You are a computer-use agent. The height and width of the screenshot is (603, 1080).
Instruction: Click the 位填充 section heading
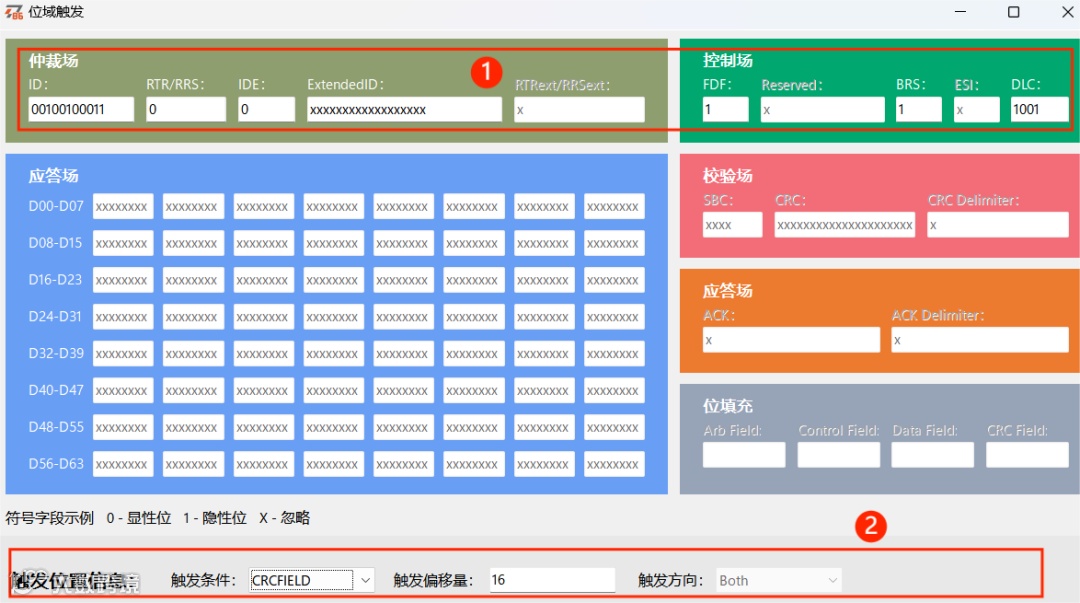pos(727,406)
